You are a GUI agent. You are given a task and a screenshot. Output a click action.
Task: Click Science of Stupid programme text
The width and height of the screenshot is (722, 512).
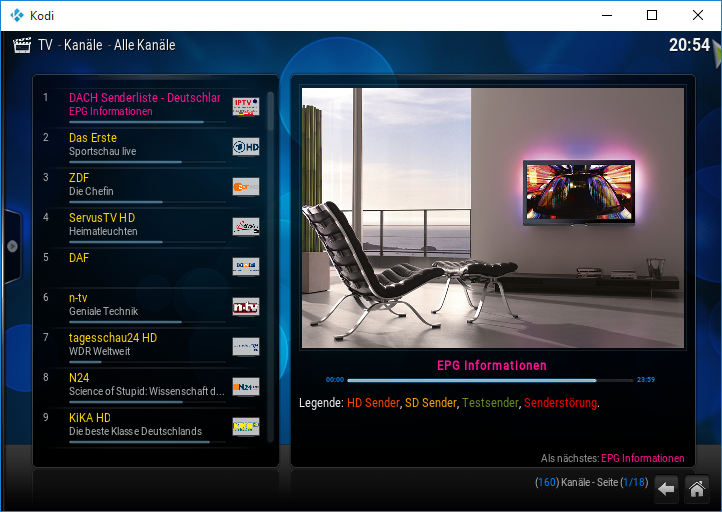pos(146,391)
